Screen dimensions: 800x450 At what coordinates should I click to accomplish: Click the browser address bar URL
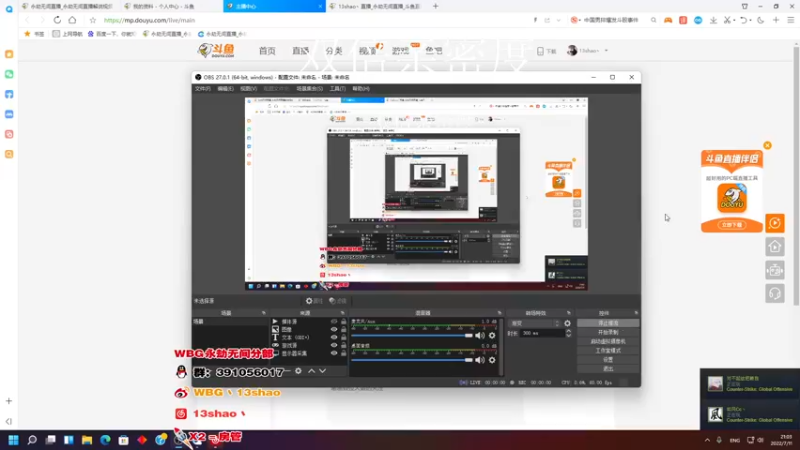click(x=149, y=20)
